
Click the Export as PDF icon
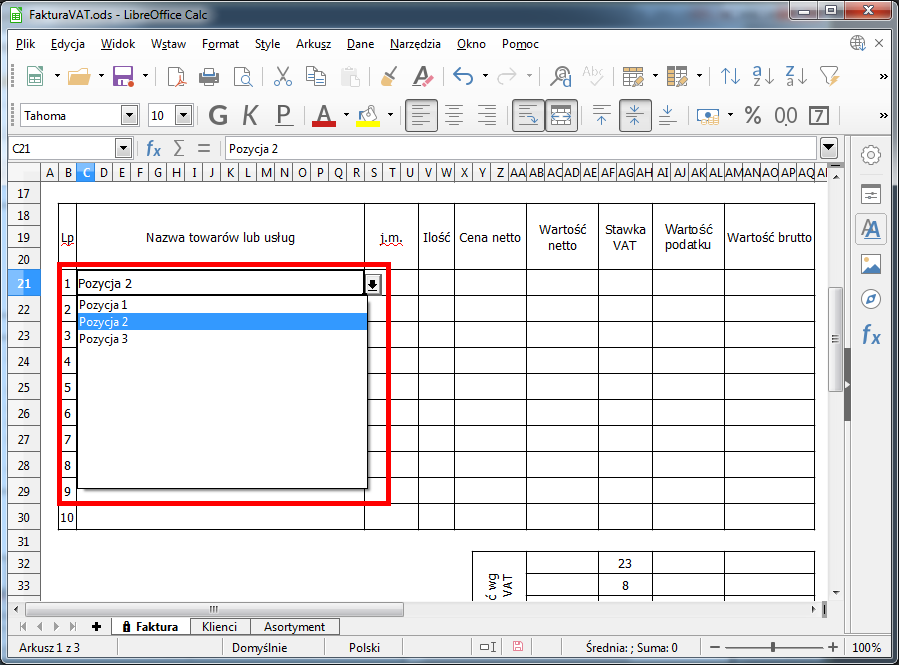pos(177,76)
